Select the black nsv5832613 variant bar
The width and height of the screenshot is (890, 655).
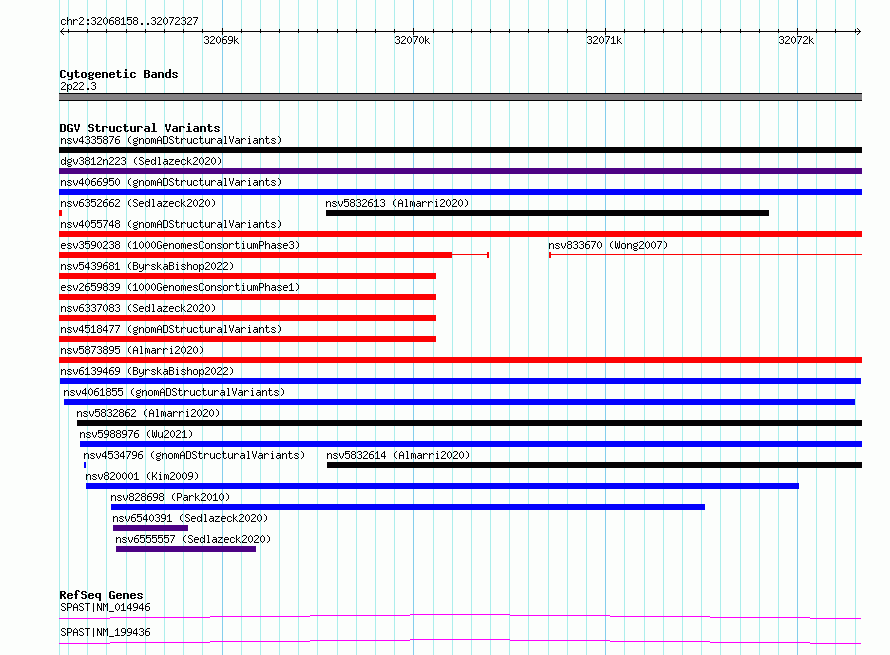547,213
